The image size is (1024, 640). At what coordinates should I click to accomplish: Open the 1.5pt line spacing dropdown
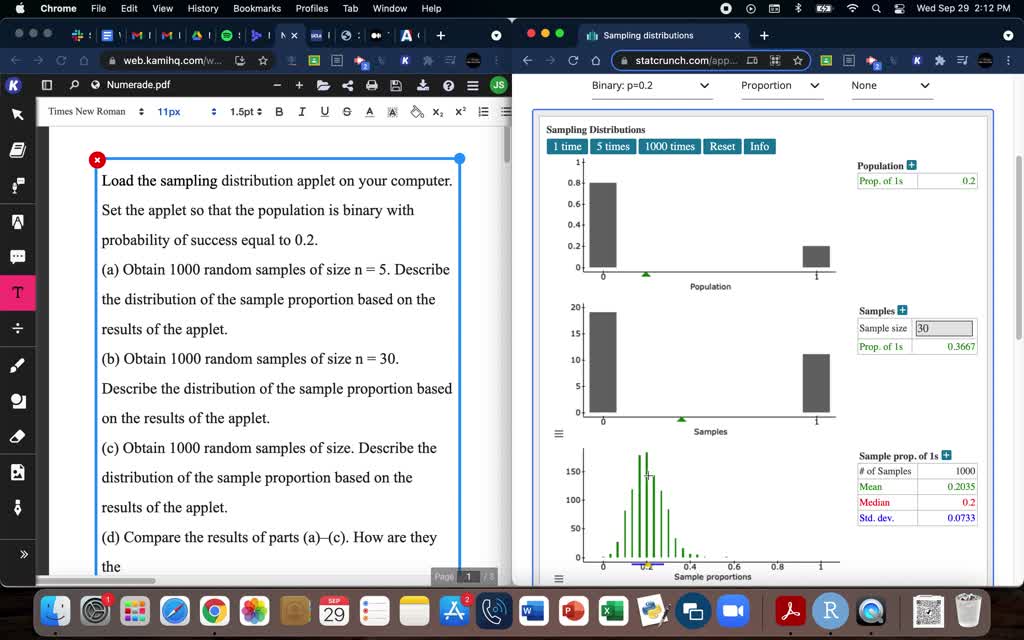point(246,112)
